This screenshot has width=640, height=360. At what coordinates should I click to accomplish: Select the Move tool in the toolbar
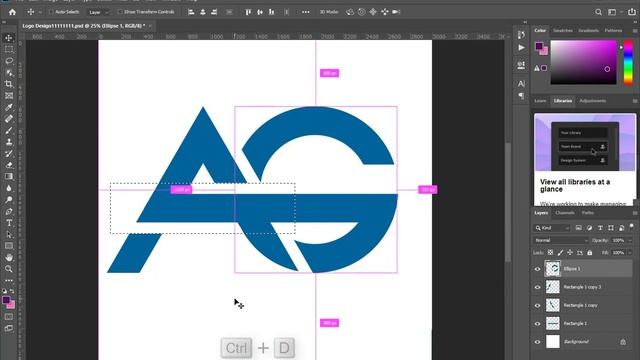click(x=9, y=38)
